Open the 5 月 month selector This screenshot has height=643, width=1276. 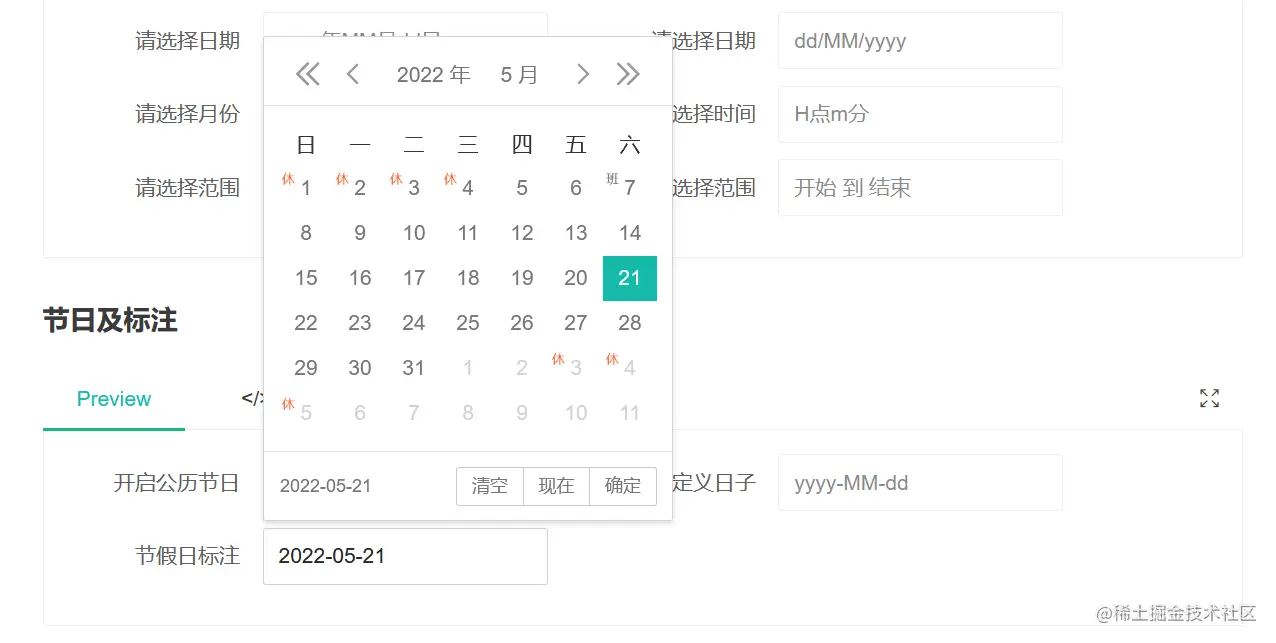[x=519, y=74]
